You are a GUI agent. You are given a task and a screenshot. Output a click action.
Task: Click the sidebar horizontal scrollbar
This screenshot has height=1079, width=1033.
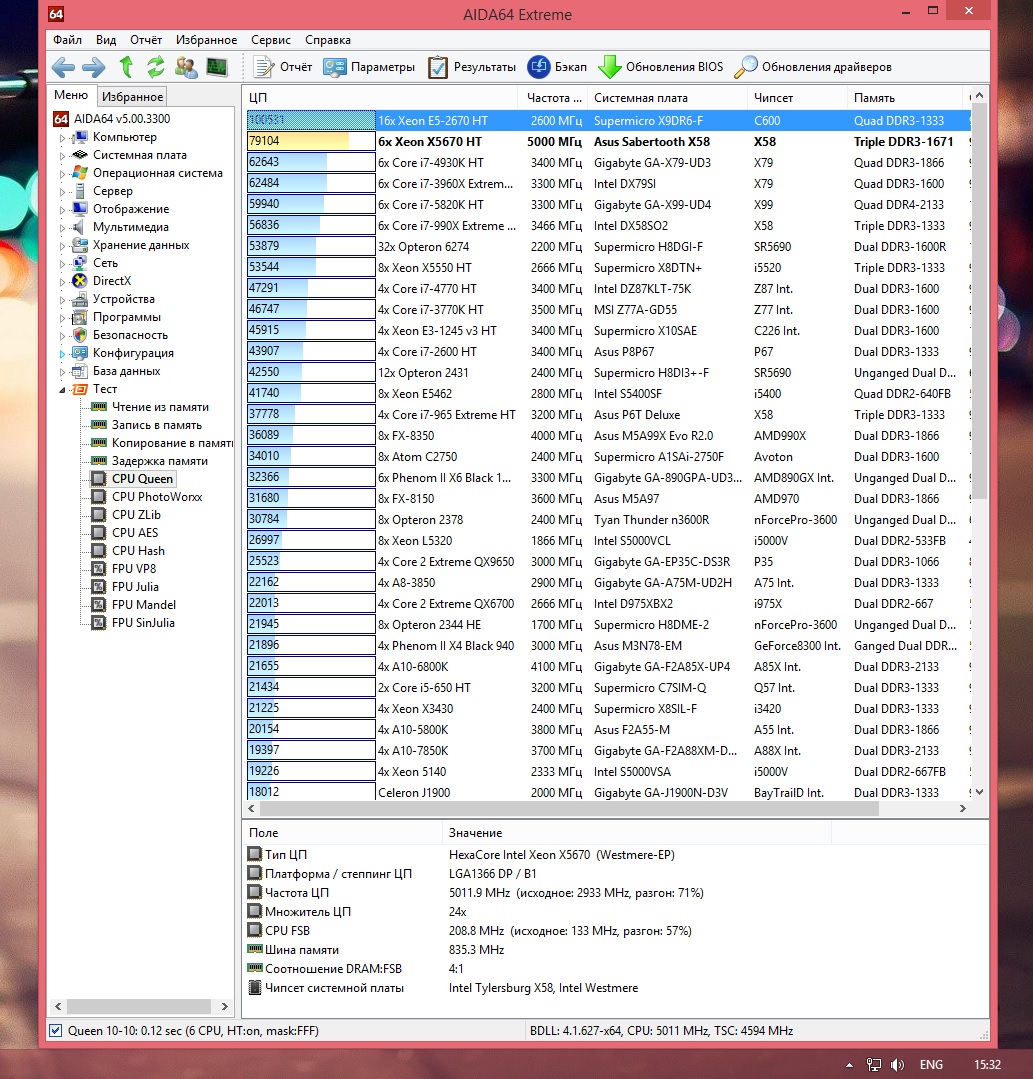(141, 1006)
